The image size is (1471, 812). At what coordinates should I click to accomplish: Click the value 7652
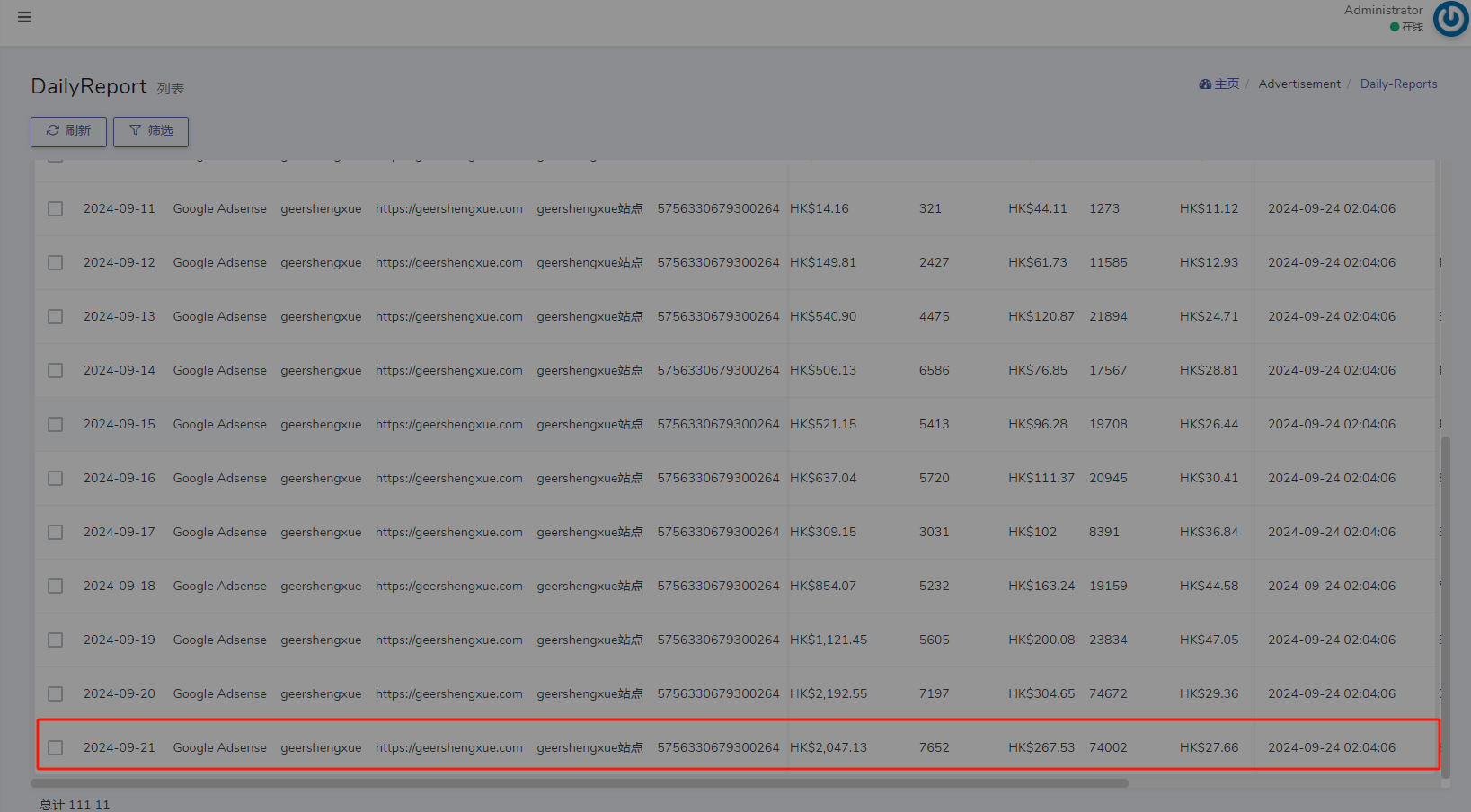[934, 747]
